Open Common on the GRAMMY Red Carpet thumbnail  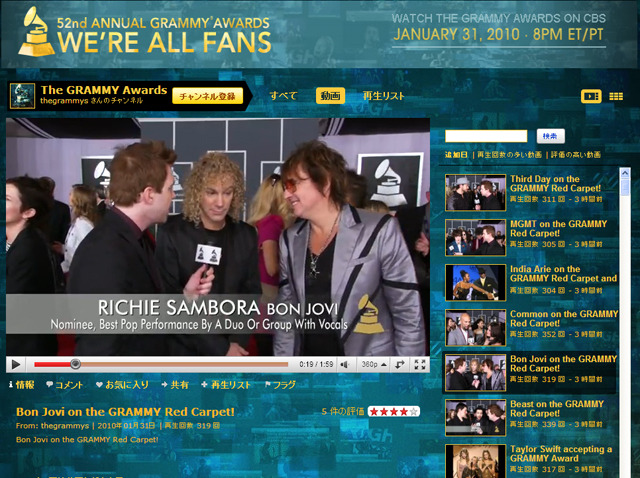[x=476, y=328]
